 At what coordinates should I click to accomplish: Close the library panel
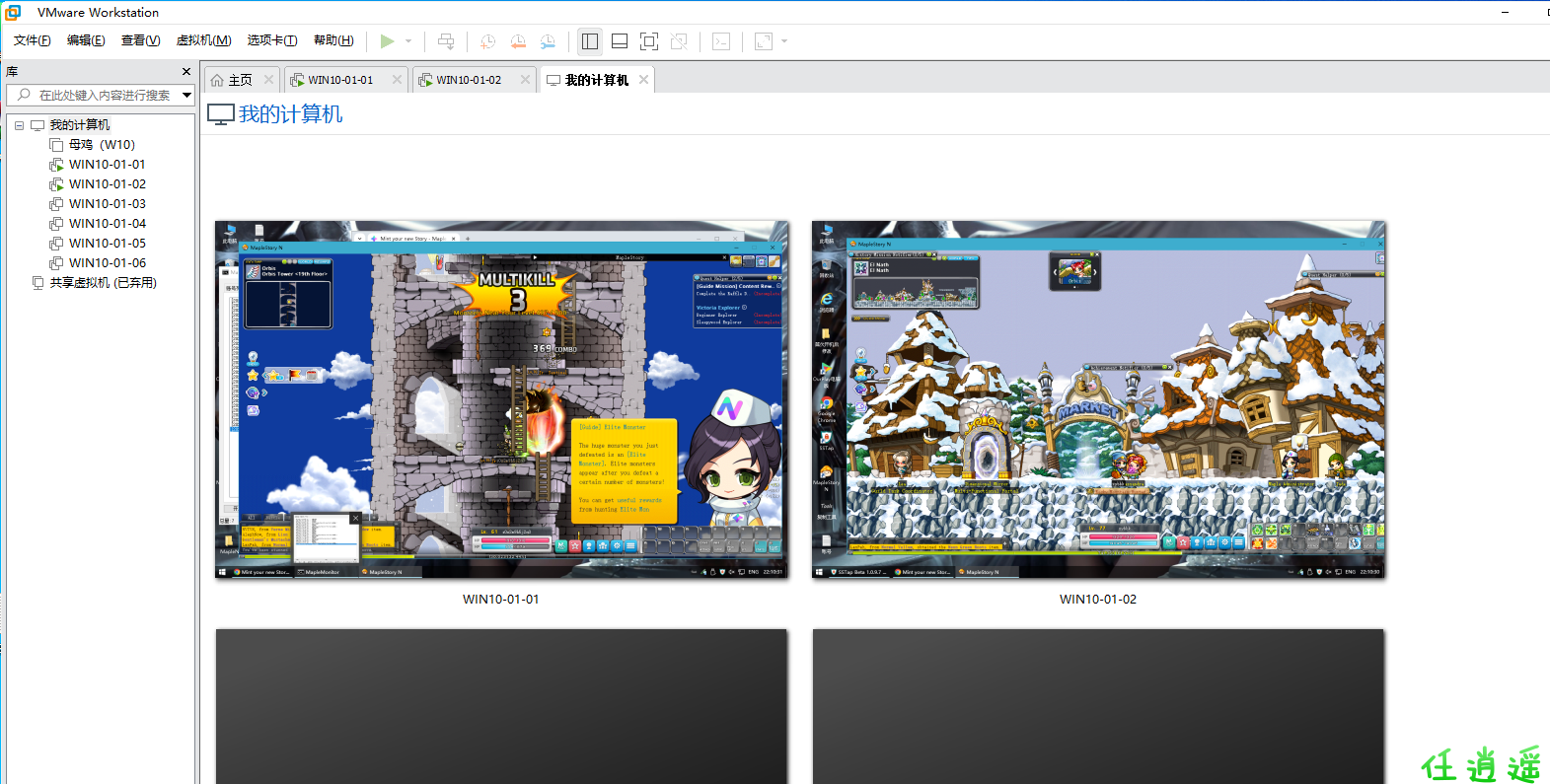point(186,72)
